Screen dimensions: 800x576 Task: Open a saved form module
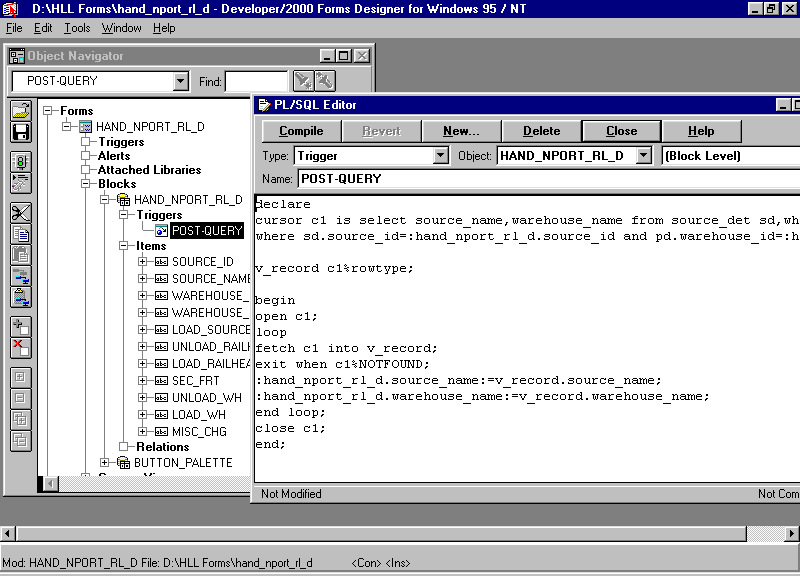[x=20, y=108]
